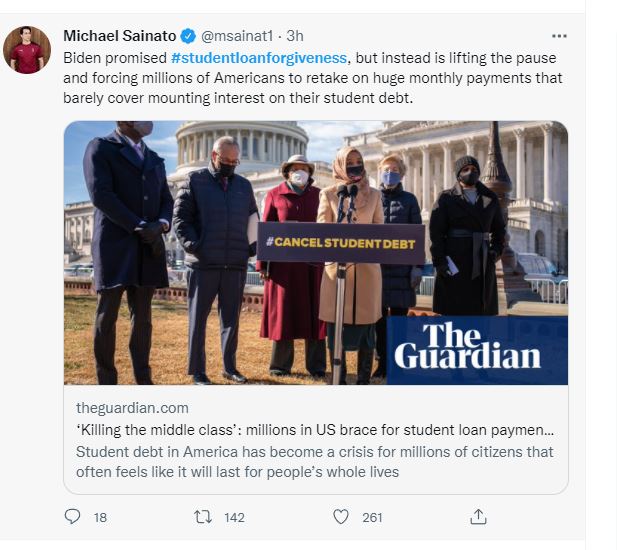This screenshot has width=617, height=550.
Task: Click the blue verified badge
Action: tap(188, 36)
